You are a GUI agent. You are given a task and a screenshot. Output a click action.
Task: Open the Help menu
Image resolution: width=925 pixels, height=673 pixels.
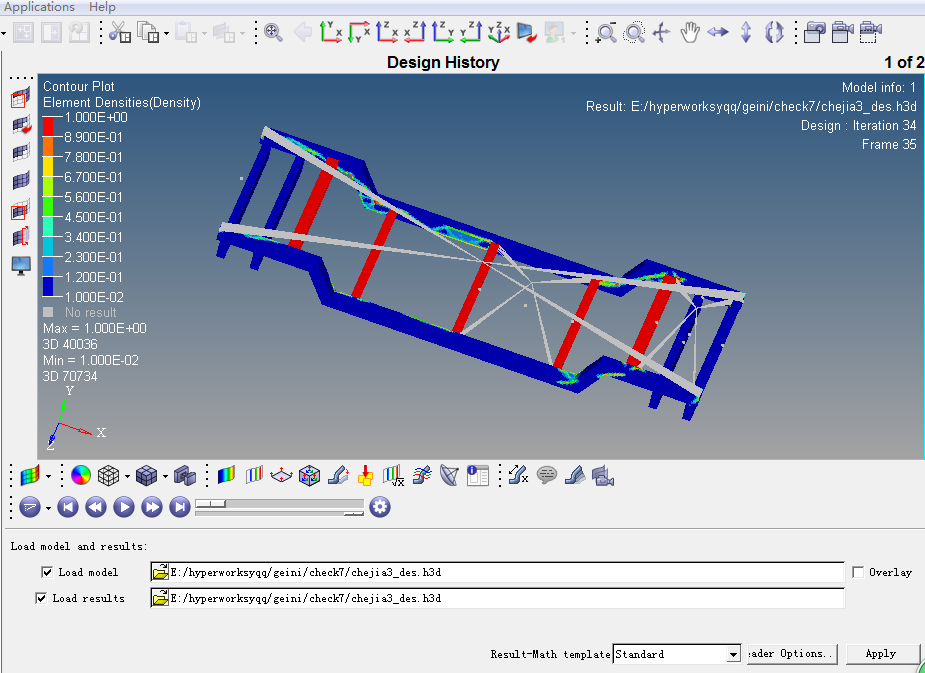pyautogui.click(x=102, y=7)
